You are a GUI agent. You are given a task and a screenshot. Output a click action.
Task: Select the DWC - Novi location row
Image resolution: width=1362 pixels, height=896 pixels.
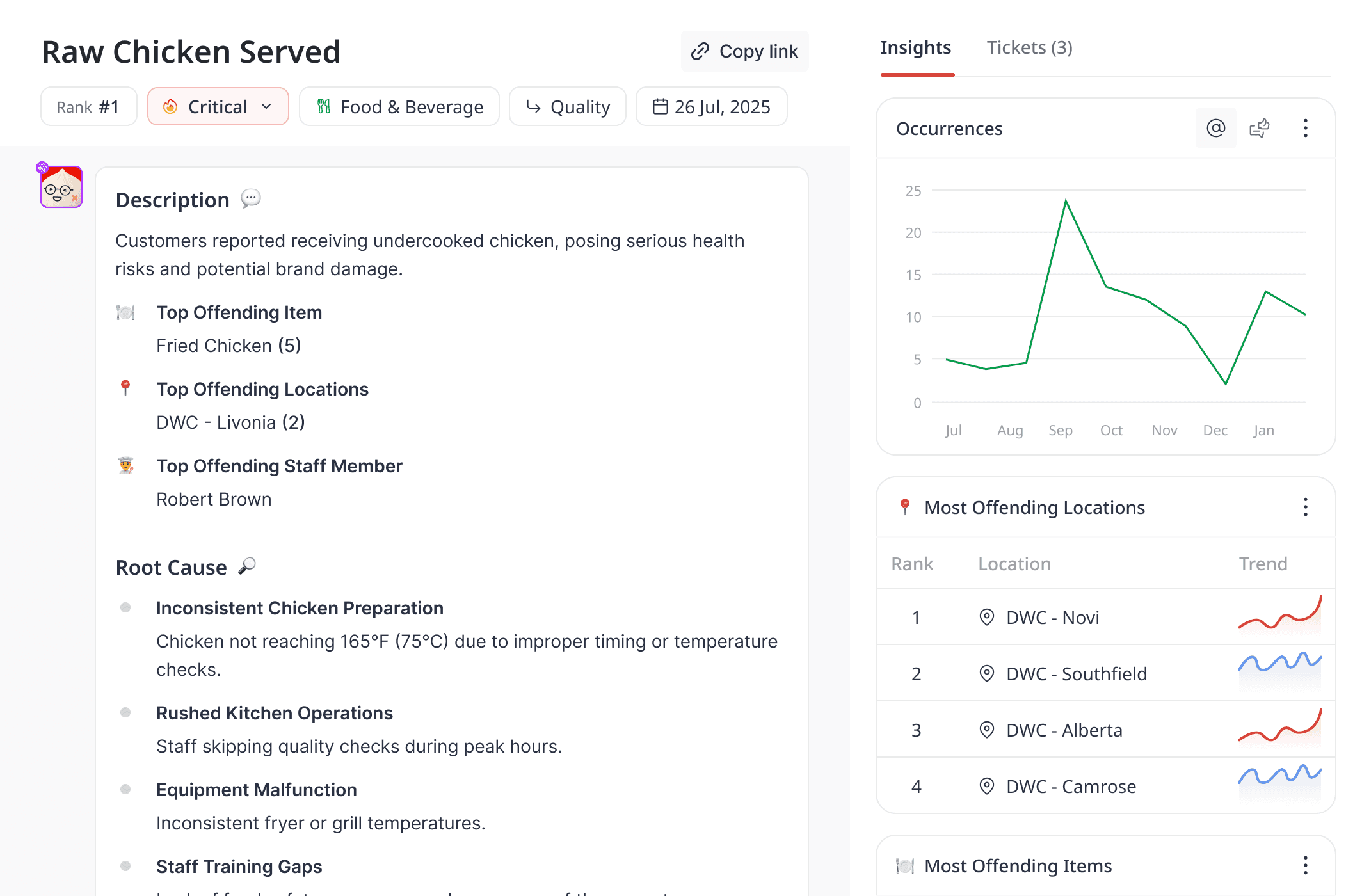[x=1052, y=617]
